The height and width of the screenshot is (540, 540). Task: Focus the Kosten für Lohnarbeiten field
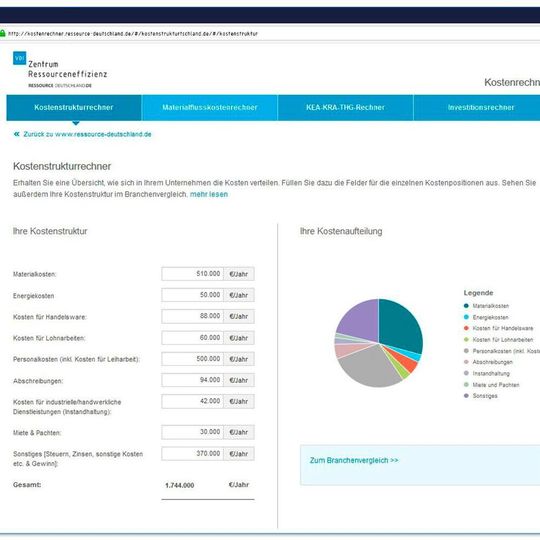point(193,338)
